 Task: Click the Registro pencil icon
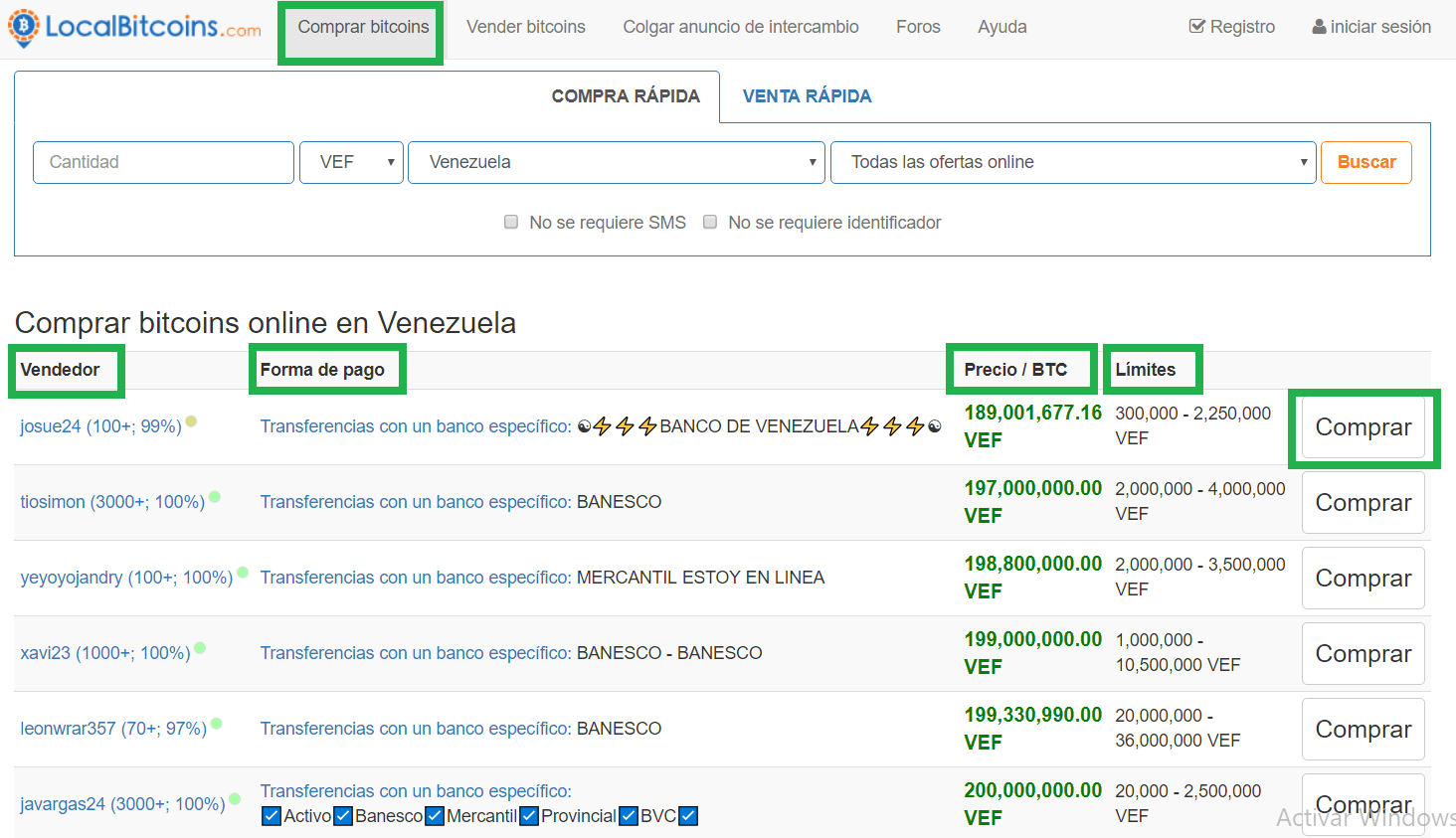click(1197, 27)
